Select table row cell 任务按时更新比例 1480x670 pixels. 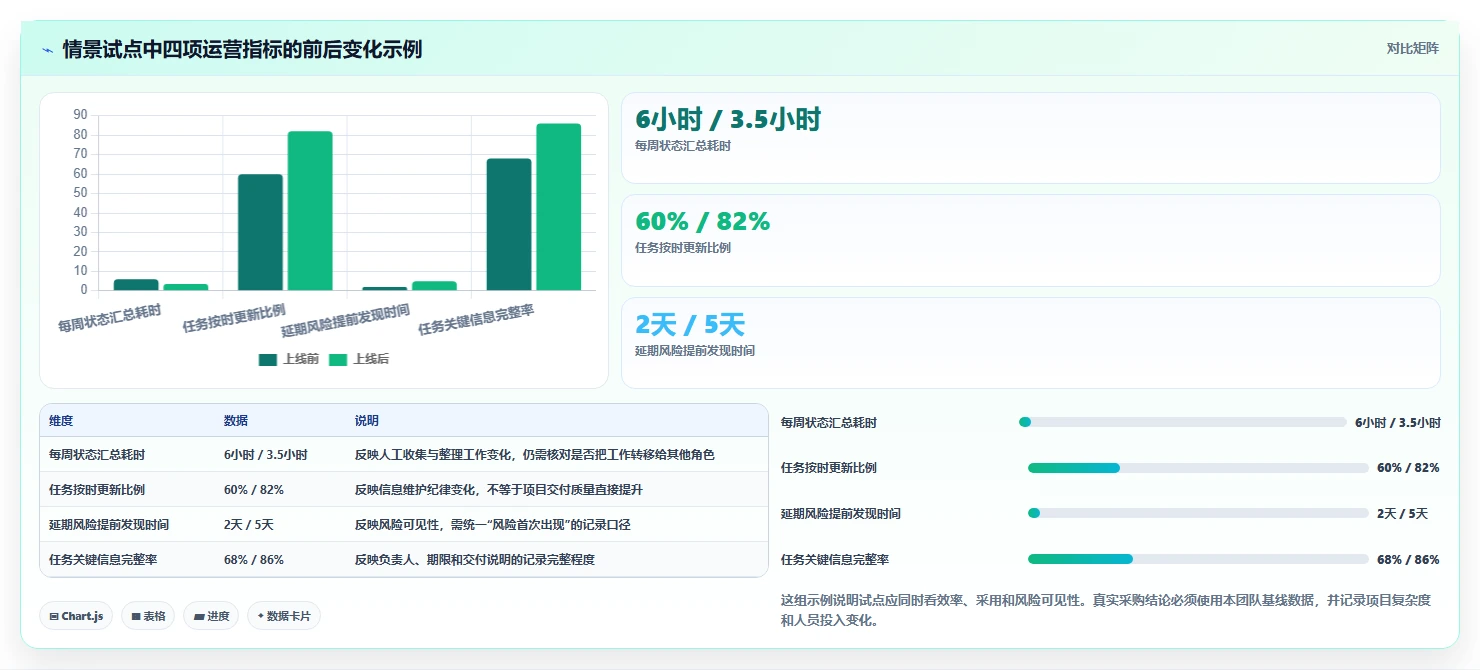coord(97,490)
